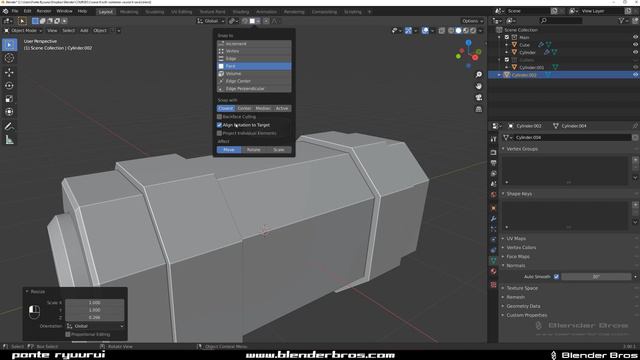The image size is (640, 360).
Task: Enable Project Individual Elements checkbox
Action: tap(220, 133)
